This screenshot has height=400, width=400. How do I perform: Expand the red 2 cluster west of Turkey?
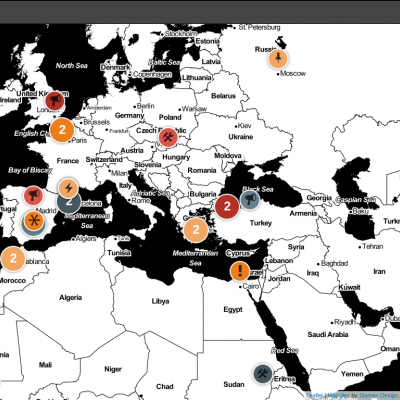click(227, 206)
